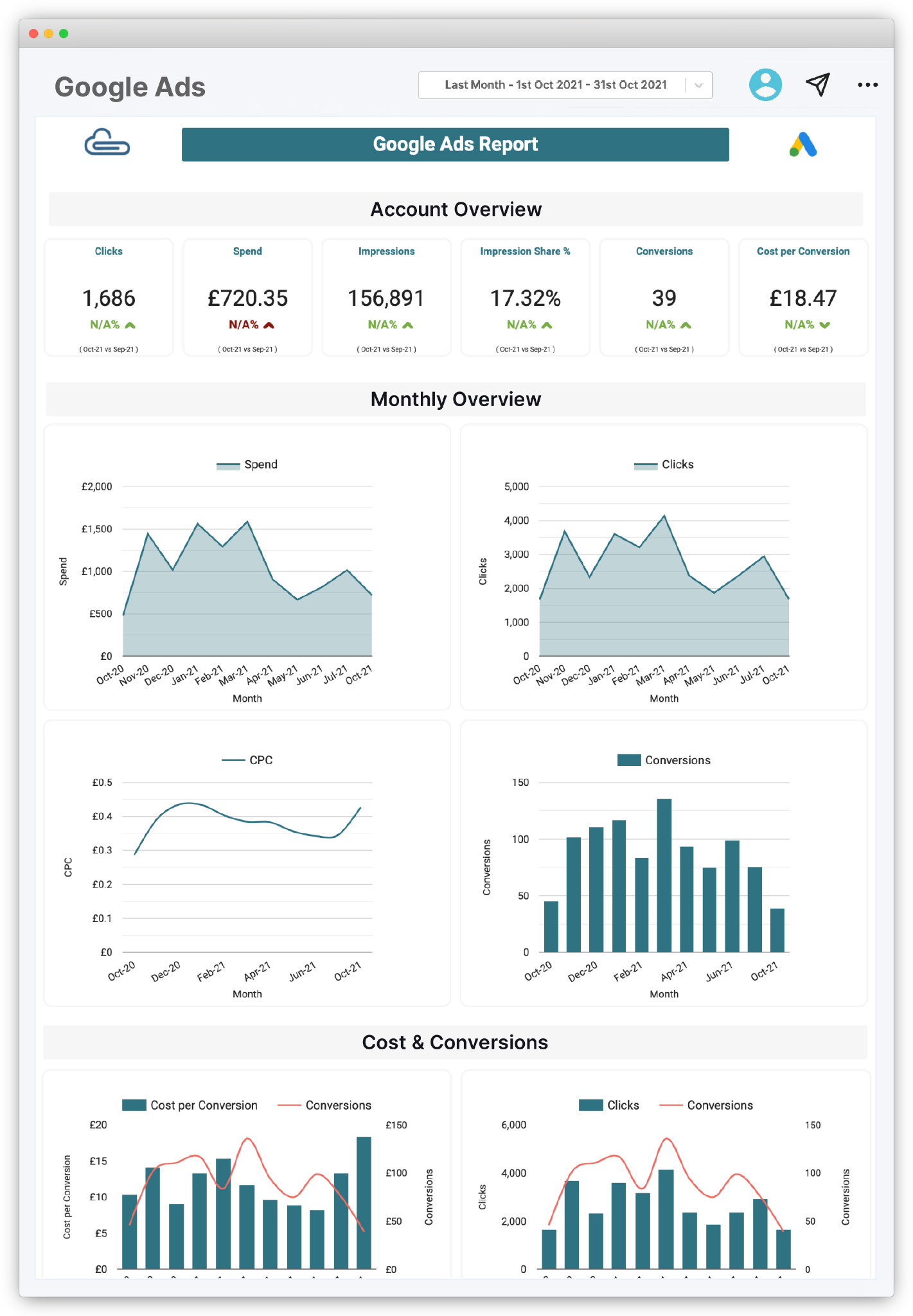Toggle red Conversions legend beside Cost per Conversion

coord(324,1105)
